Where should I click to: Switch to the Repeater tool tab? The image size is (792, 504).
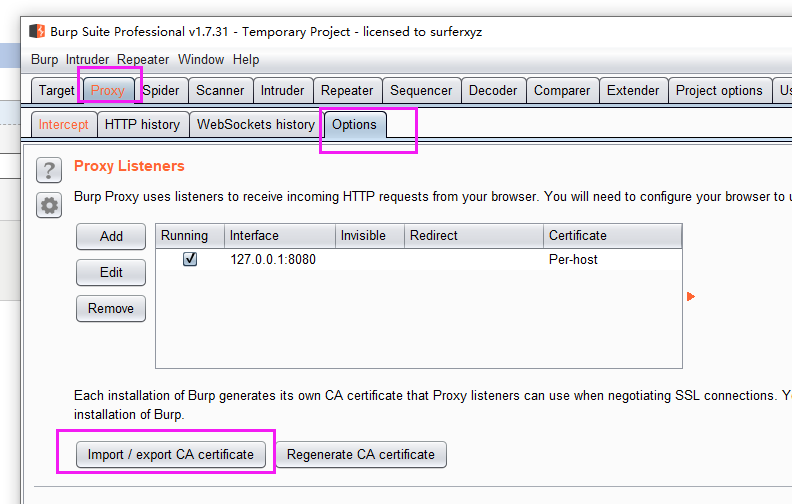(x=347, y=90)
